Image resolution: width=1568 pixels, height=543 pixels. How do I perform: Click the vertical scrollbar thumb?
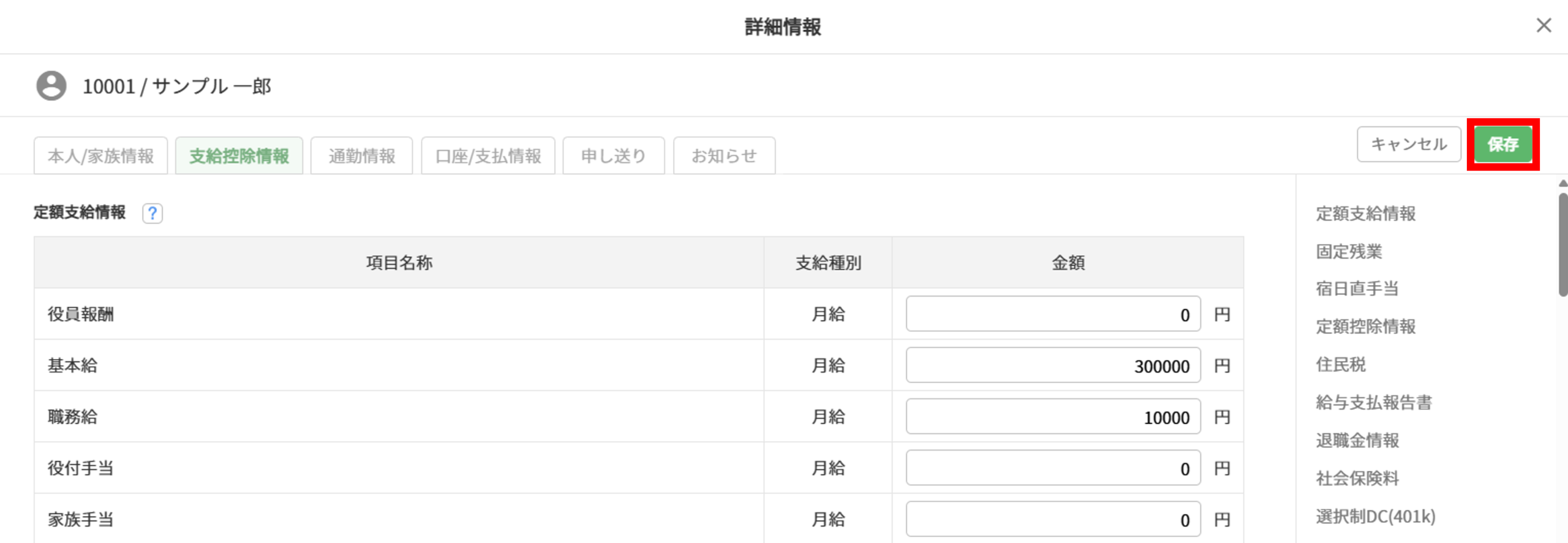click(x=1562, y=245)
